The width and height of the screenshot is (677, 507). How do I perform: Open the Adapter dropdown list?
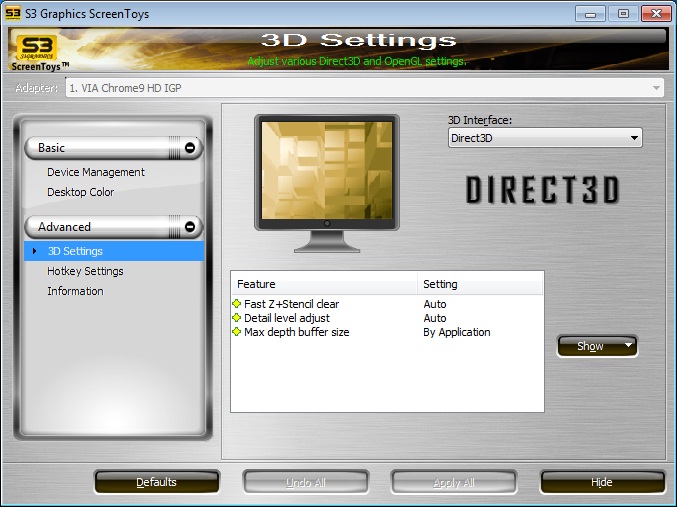(x=365, y=88)
